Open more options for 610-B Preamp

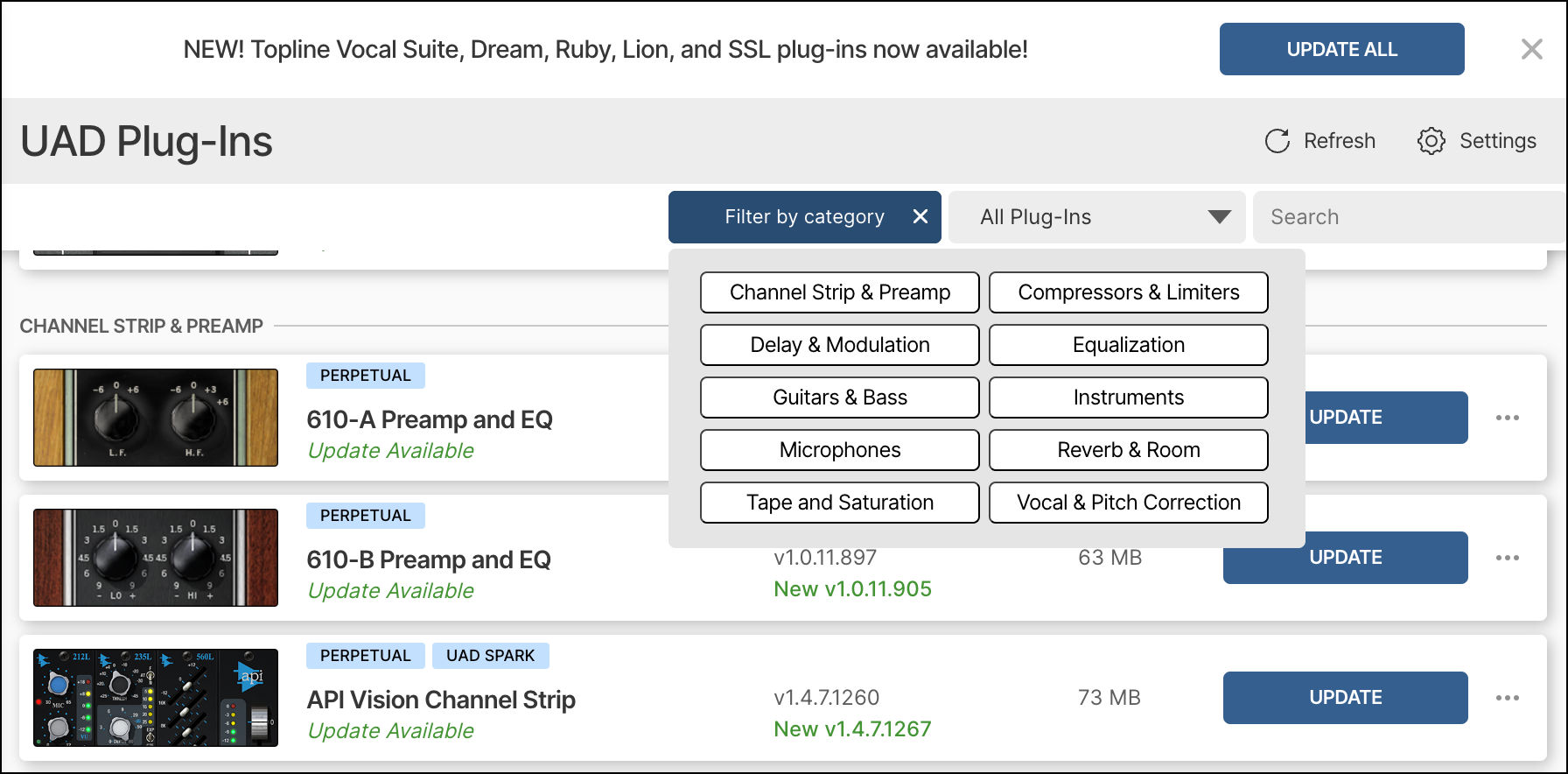click(1507, 558)
